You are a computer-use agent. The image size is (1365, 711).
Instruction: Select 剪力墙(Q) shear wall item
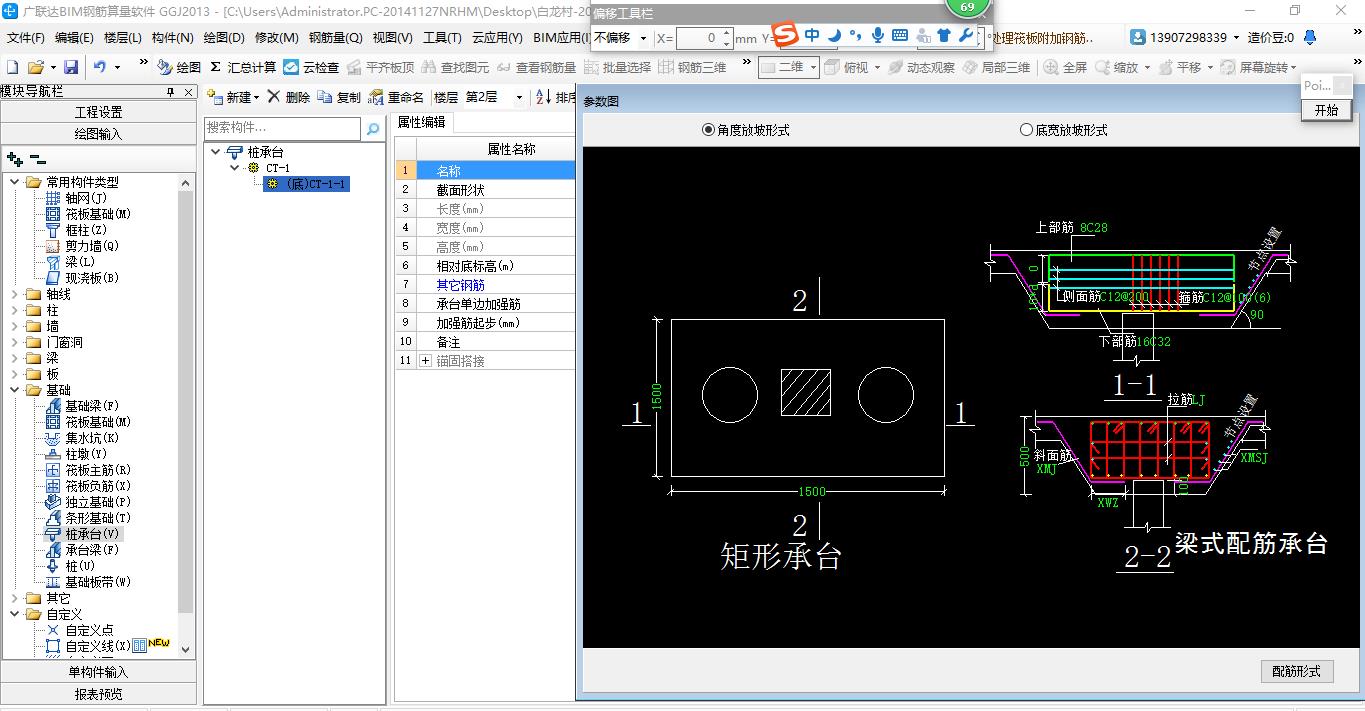tap(82, 246)
